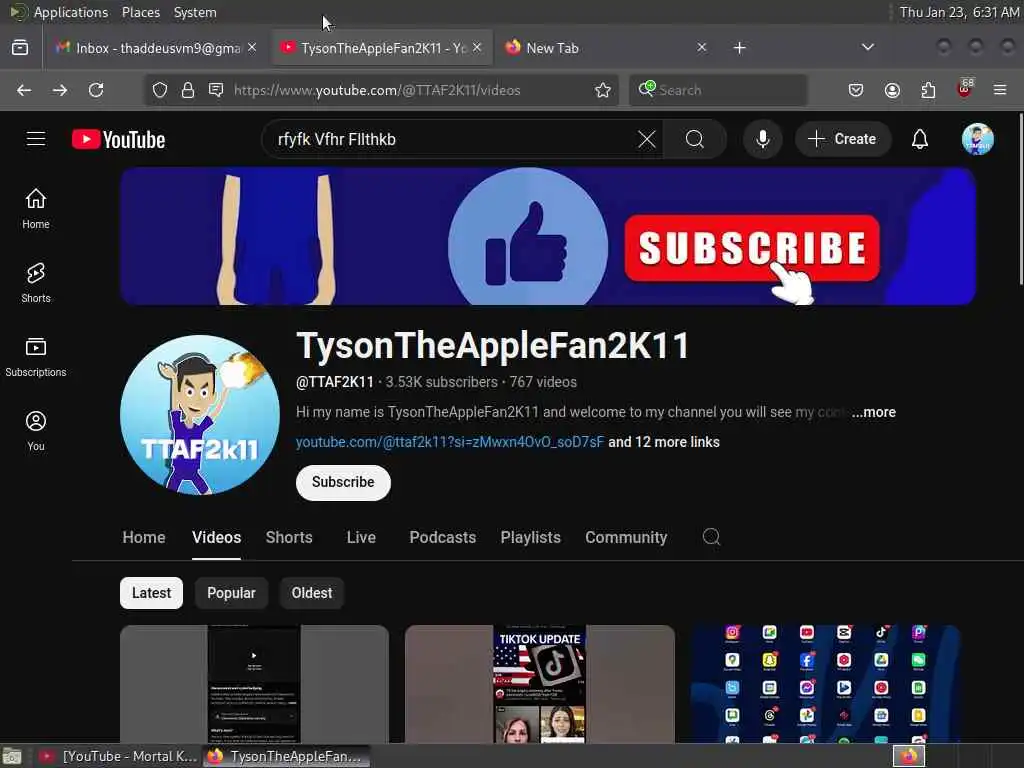Screen dimensions: 1024x768
Task: Open Pocket save button
Action: click(x=856, y=90)
